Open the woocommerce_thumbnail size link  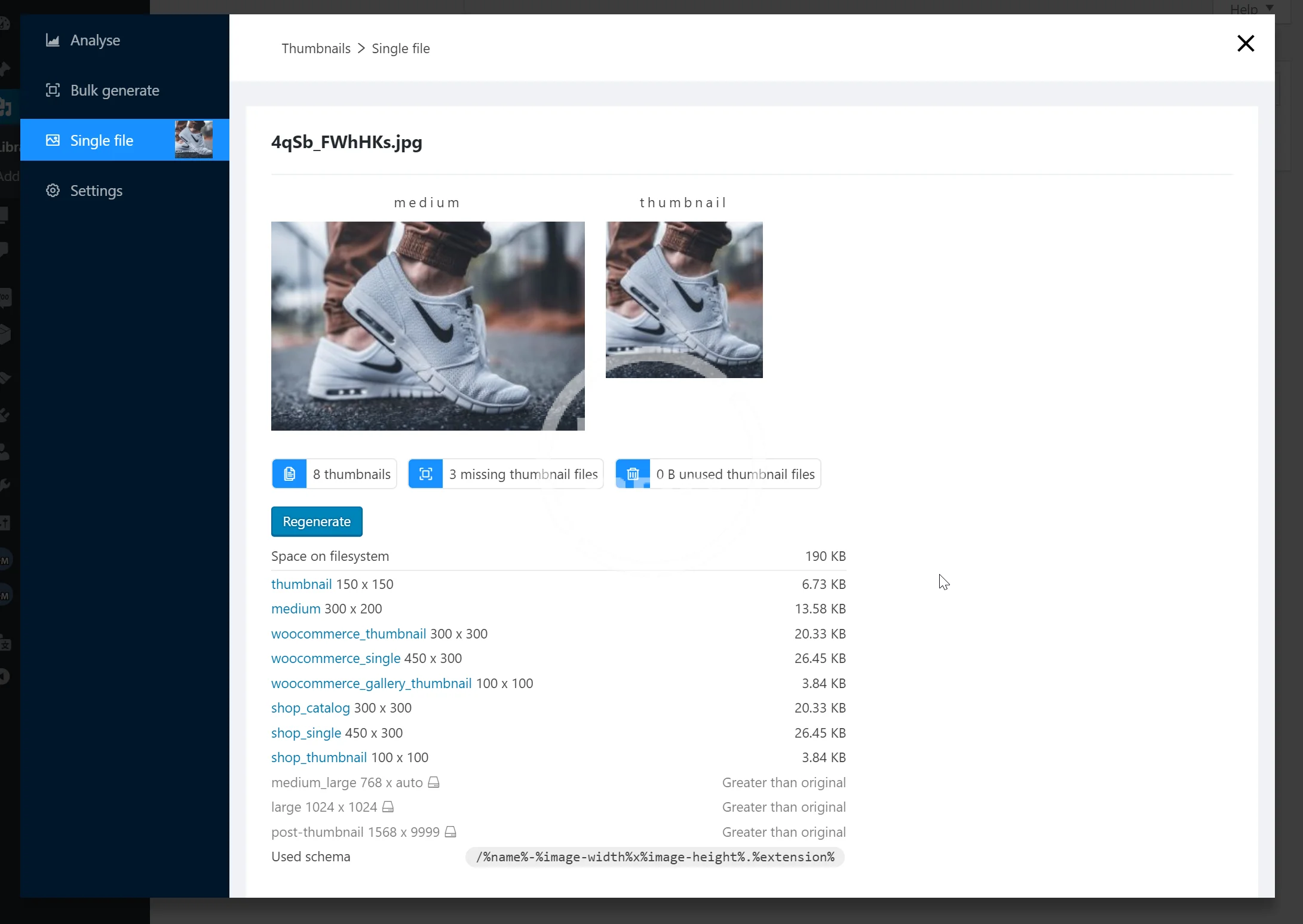click(348, 634)
